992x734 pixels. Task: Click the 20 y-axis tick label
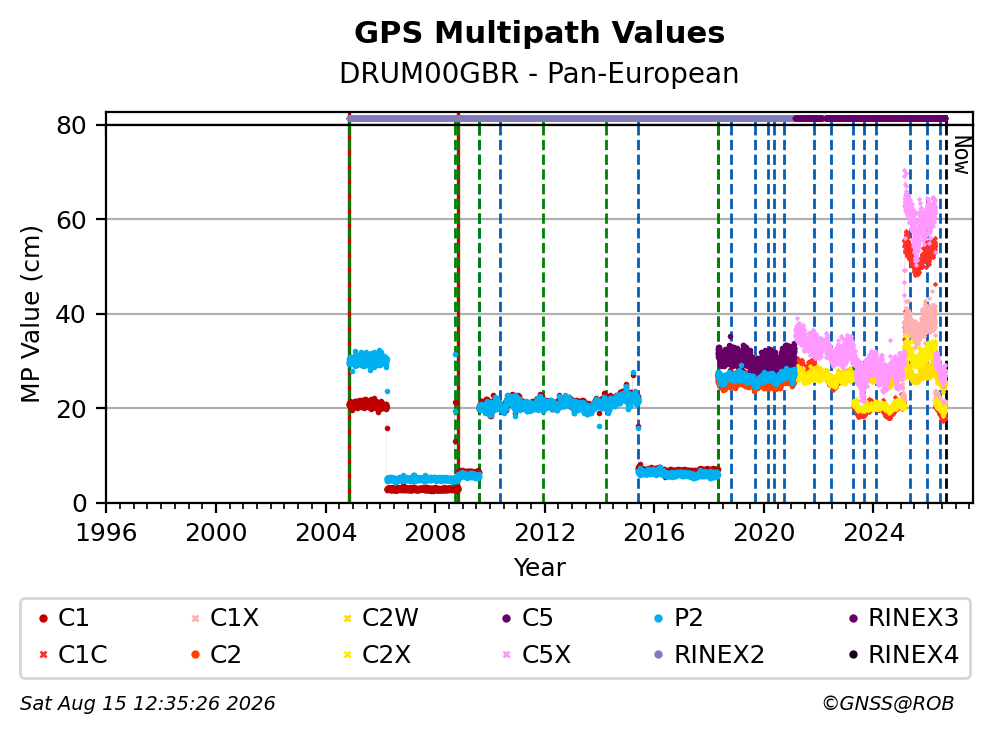tap(71, 409)
